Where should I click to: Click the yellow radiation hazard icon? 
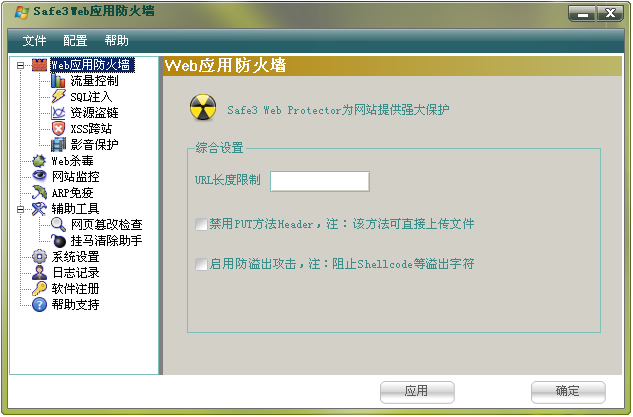203,108
